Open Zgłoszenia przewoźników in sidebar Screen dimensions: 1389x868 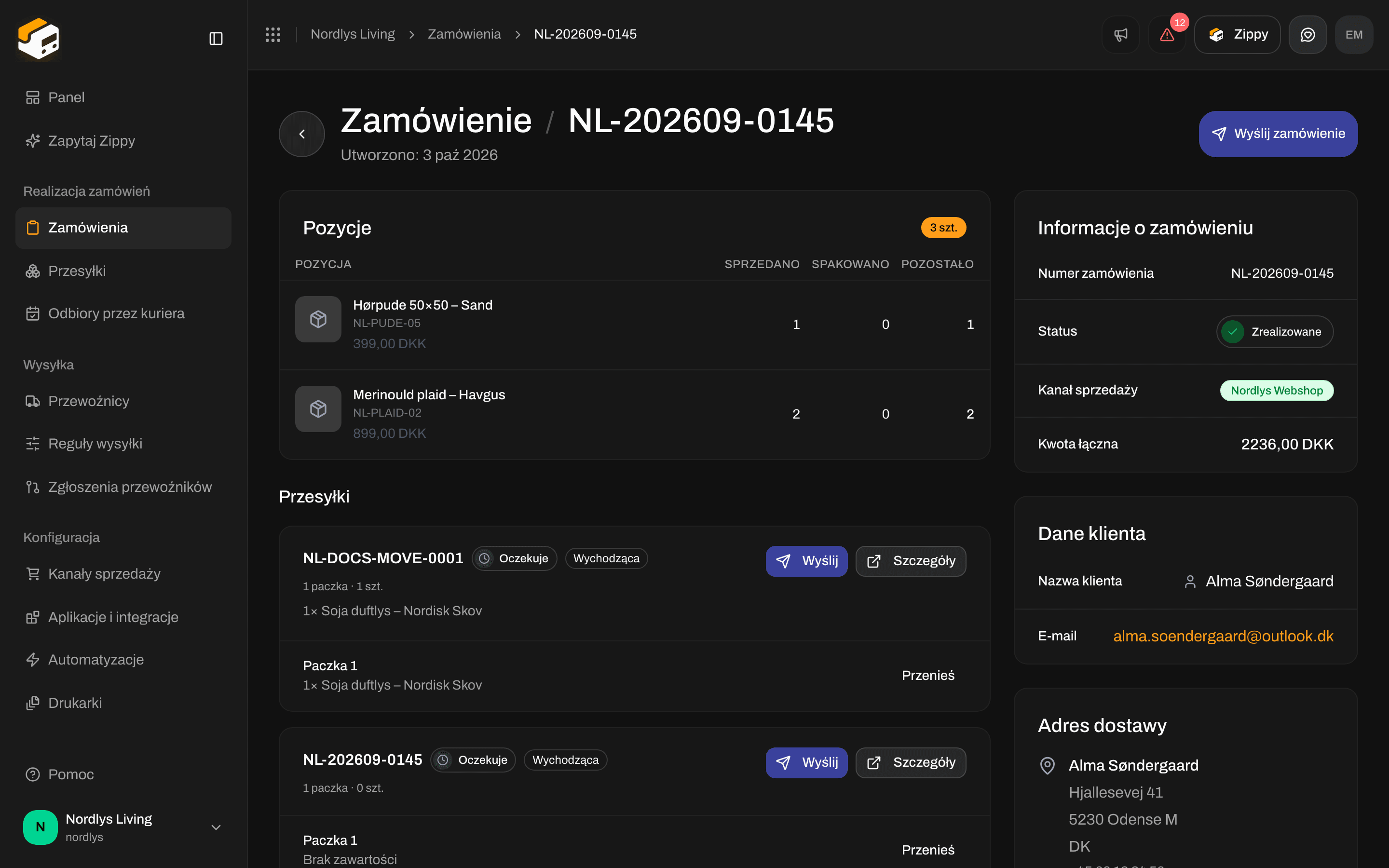123,487
